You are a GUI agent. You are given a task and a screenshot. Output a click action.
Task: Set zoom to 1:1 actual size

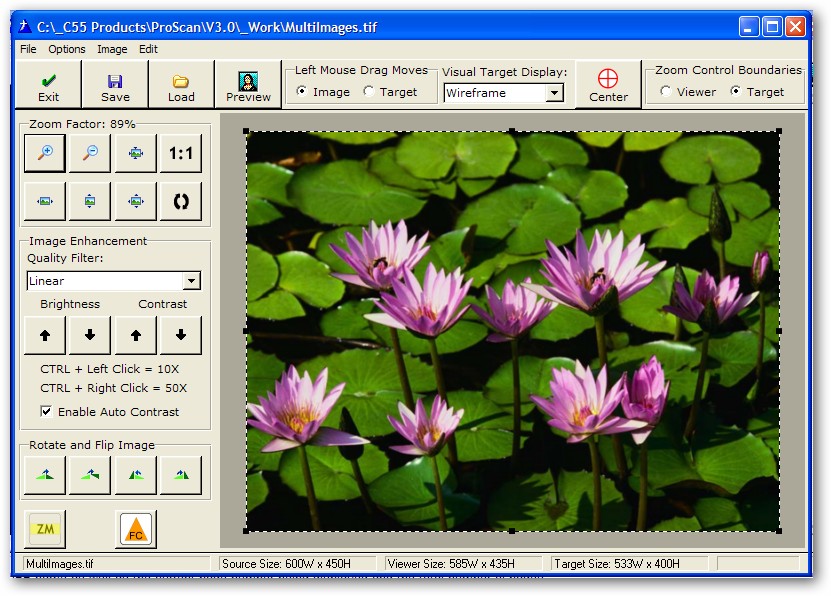181,153
